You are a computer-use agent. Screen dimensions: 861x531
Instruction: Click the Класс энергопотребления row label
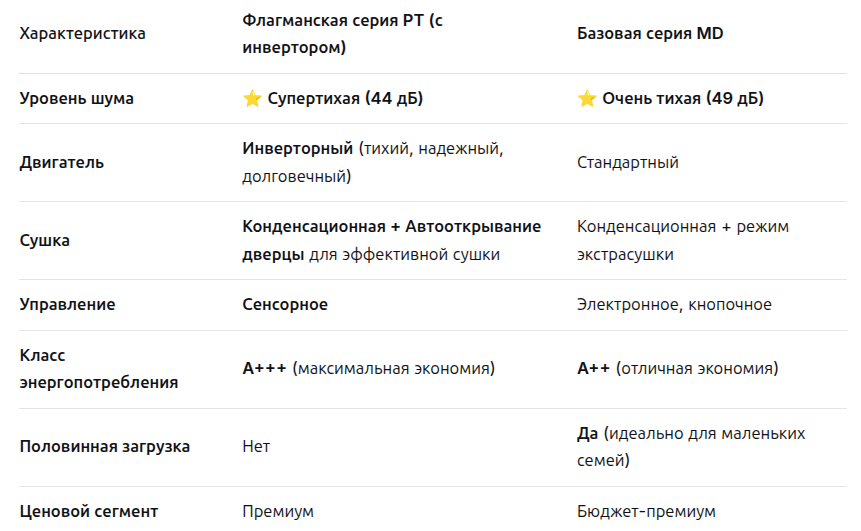(x=99, y=368)
